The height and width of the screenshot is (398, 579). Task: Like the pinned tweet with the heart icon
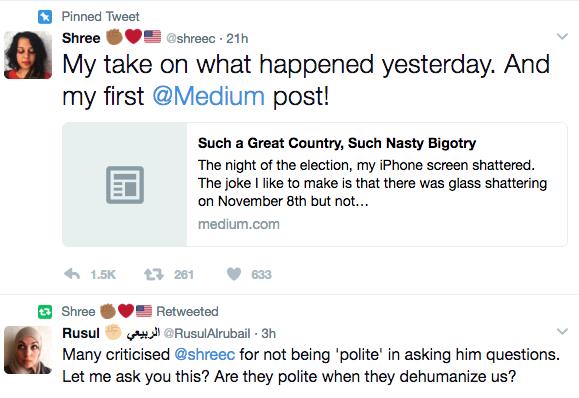point(234,274)
